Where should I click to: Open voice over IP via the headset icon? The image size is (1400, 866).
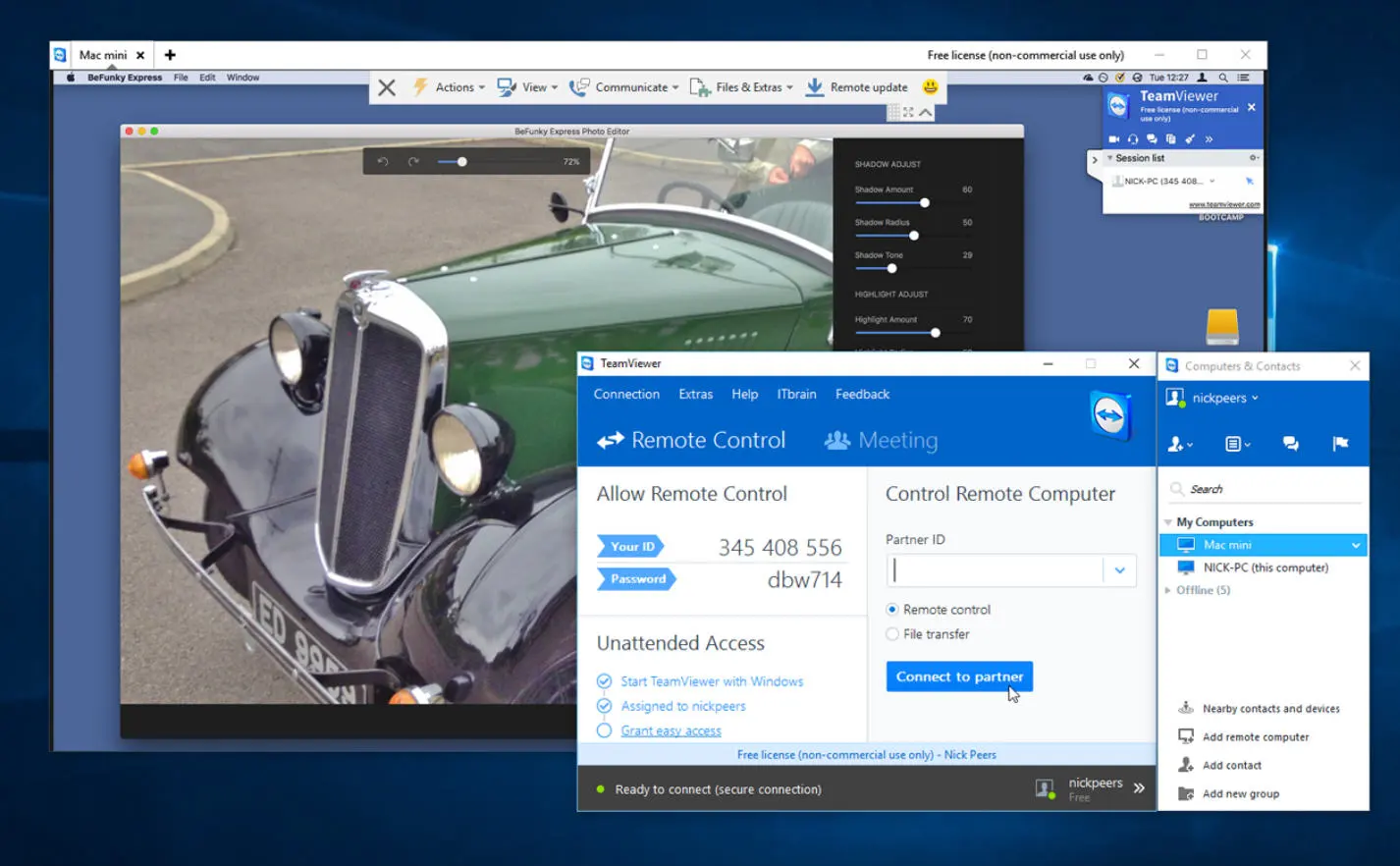coord(1134,138)
